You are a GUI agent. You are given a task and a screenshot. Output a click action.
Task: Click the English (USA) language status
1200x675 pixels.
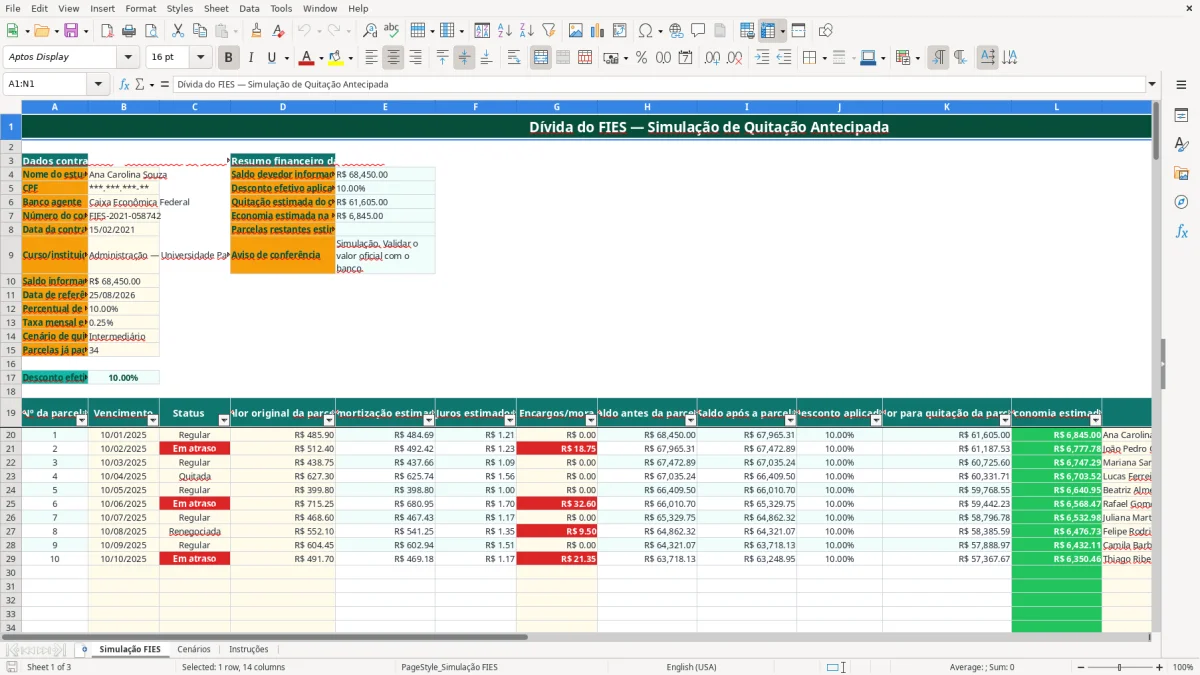(692, 667)
